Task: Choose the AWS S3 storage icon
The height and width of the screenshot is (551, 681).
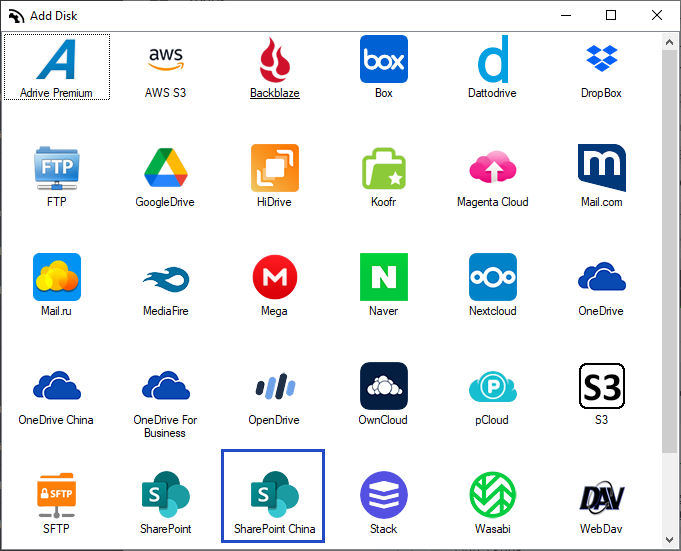Action: pos(166,59)
